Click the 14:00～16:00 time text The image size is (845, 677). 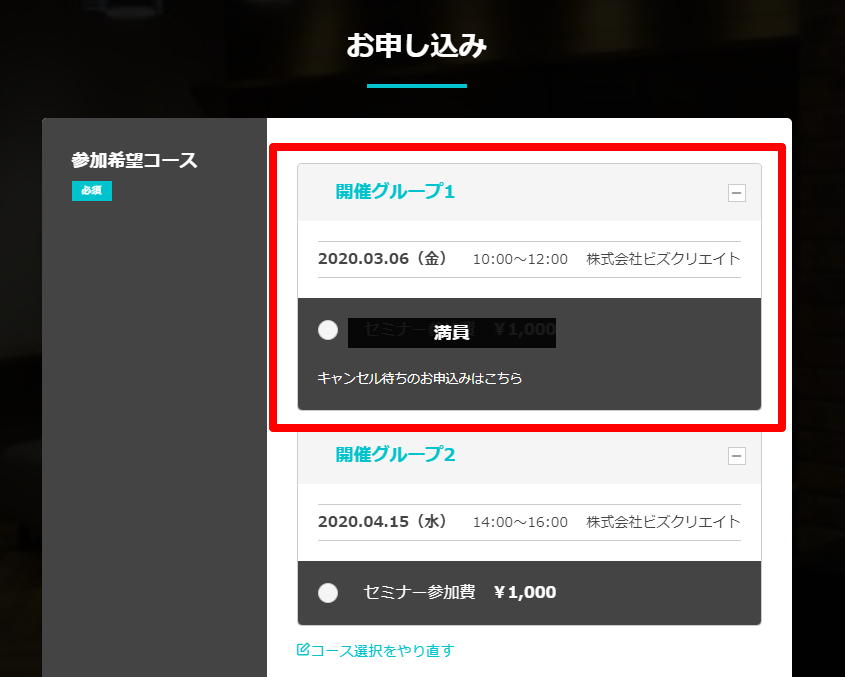click(x=520, y=522)
